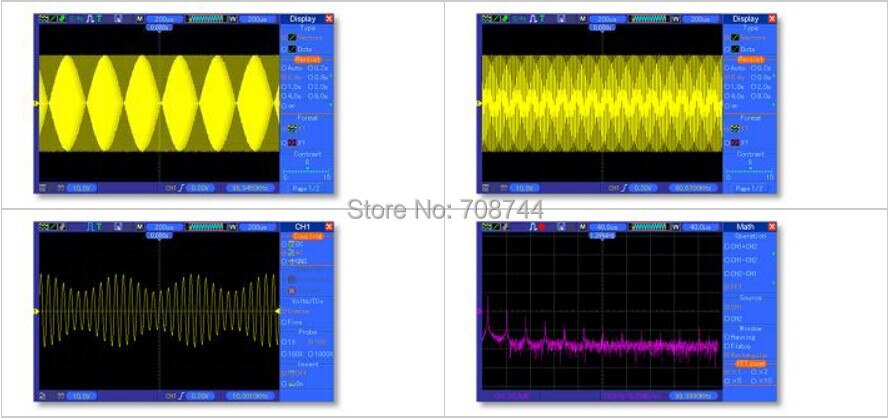Click the rising edge trigger icon in CH1 window

[x=181, y=395]
